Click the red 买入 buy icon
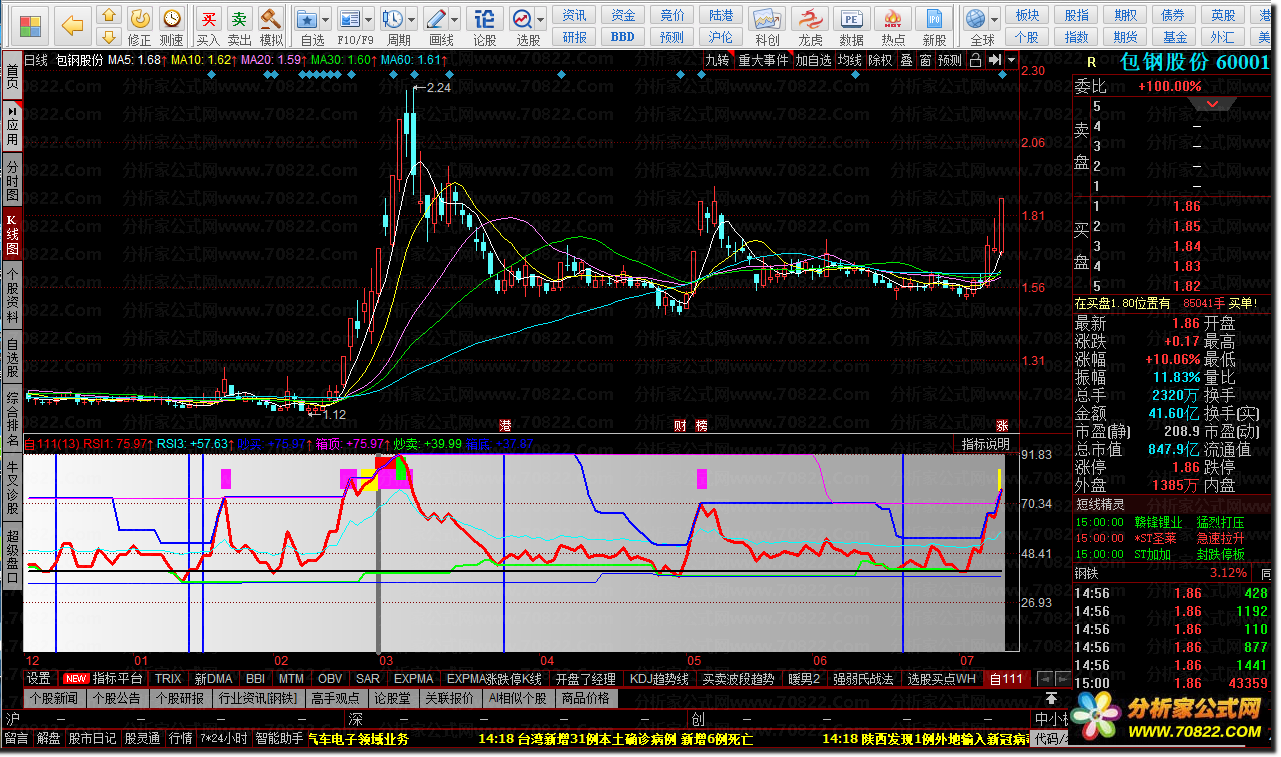This screenshot has height=757, width=1281. 207,27
